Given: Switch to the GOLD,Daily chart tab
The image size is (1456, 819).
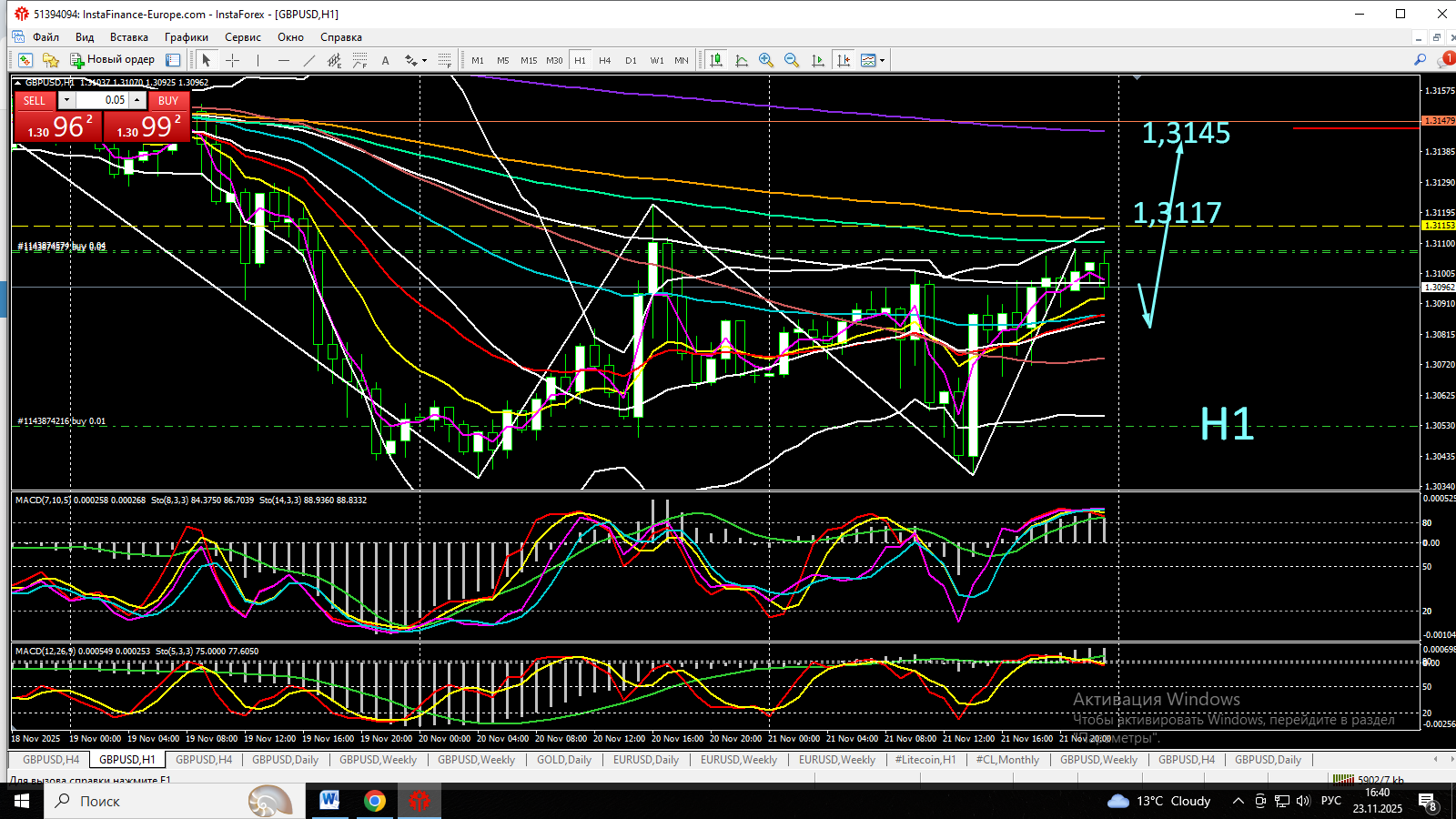Looking at the screenshot, I should [x=564, y=760].
